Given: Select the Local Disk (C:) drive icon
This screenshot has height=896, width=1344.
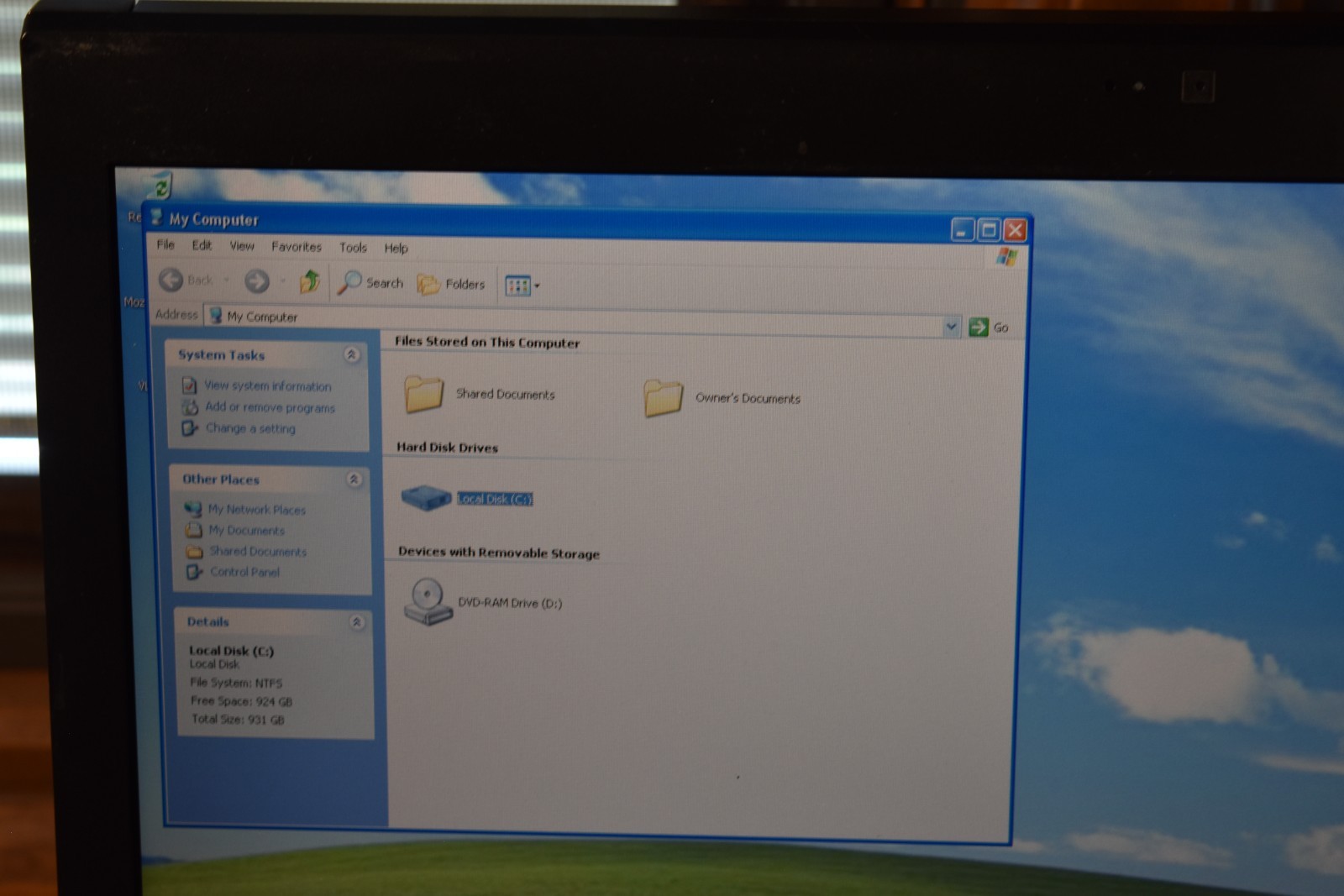Looking at the screenshot, I should 427,498.
